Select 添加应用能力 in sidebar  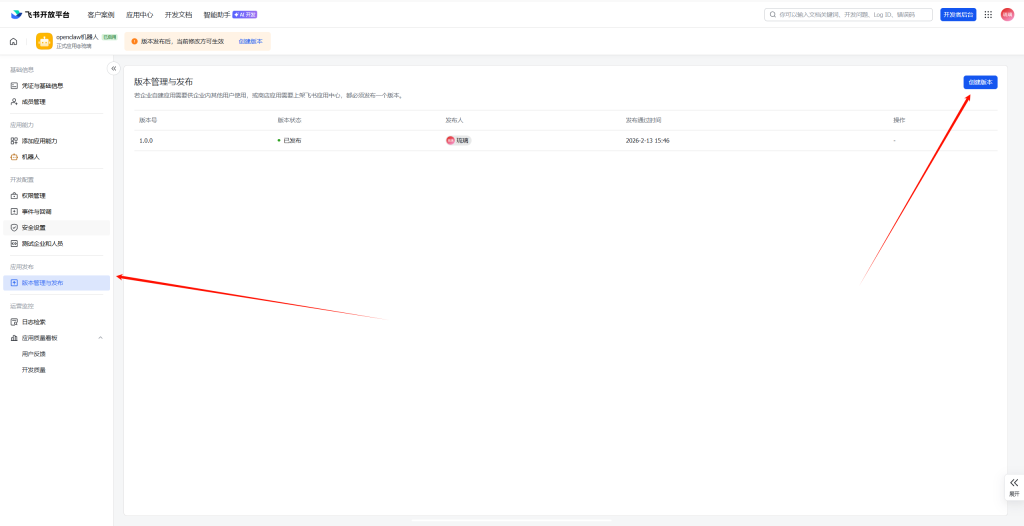point(56,140)
